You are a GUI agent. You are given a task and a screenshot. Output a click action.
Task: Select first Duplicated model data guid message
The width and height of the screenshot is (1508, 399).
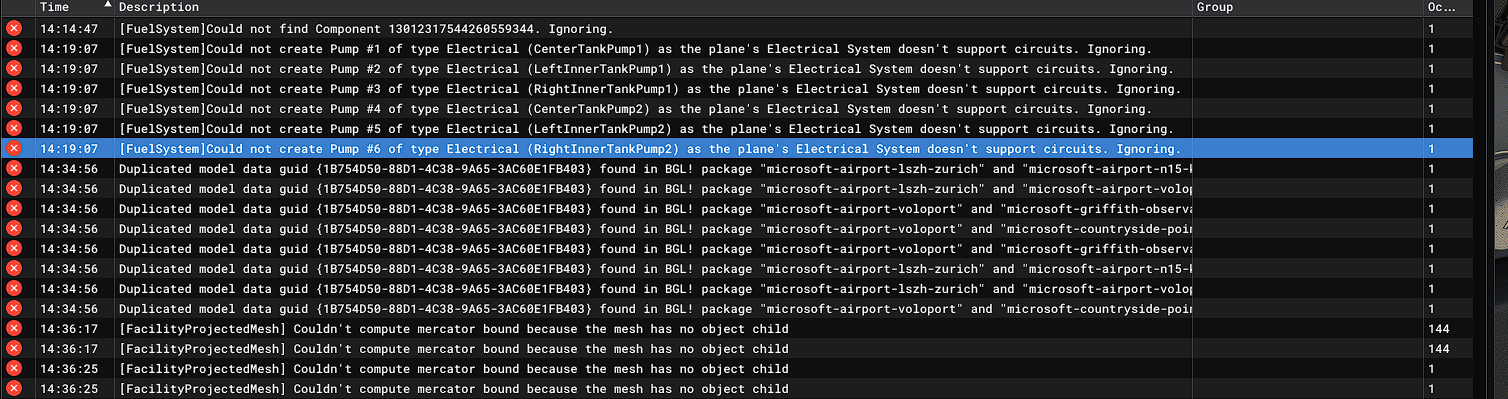tap(655, 168)
